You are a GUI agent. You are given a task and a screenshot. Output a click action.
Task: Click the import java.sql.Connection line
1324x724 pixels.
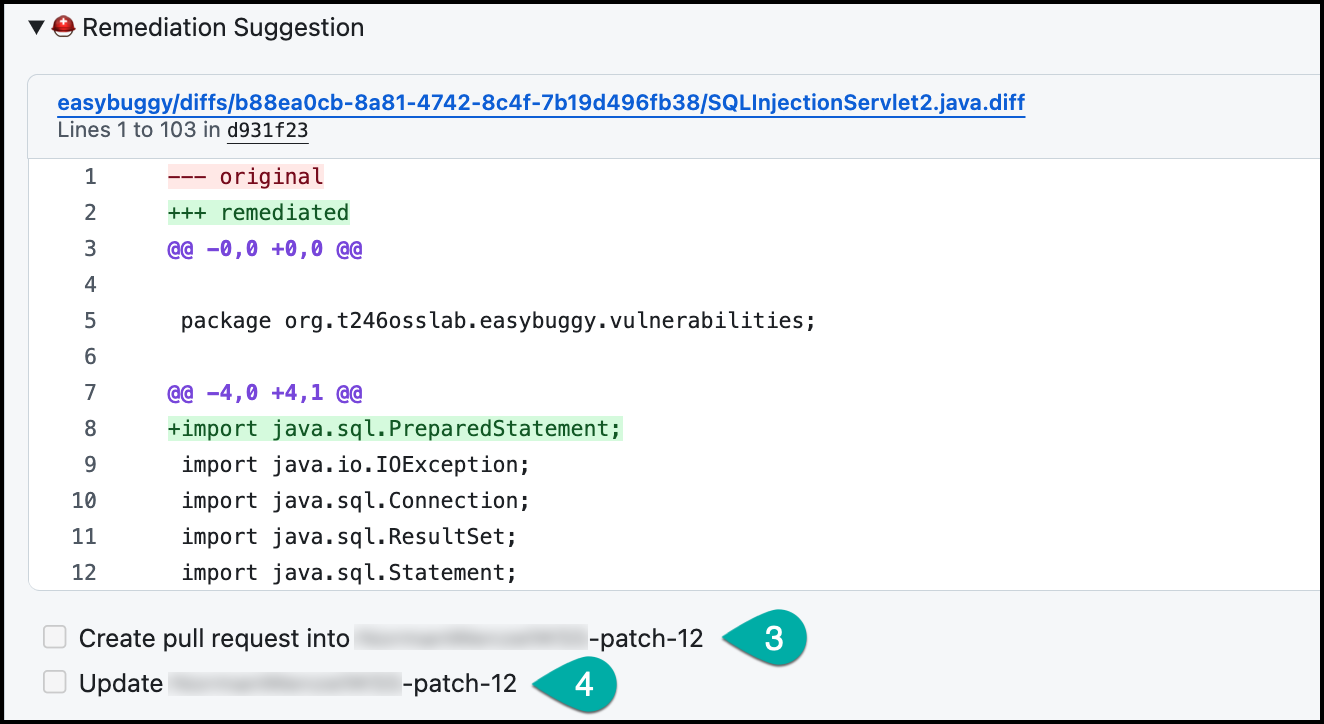click(355, 501)
